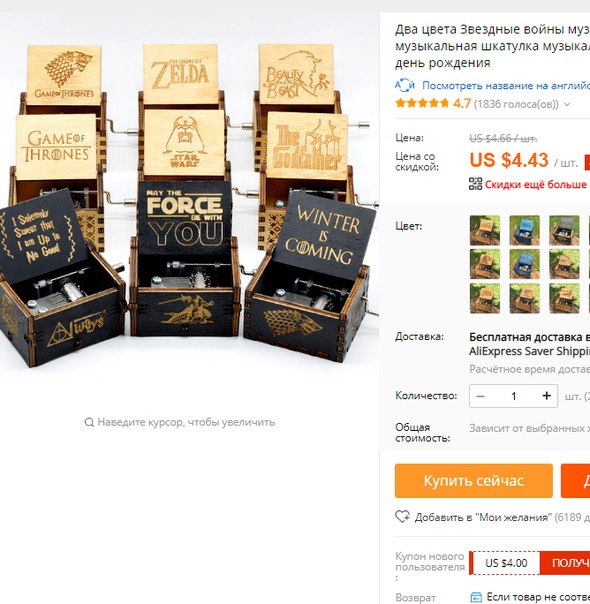590x604 pixels.
Task: Click the orange star rating icons
Action: coord(422,103)
